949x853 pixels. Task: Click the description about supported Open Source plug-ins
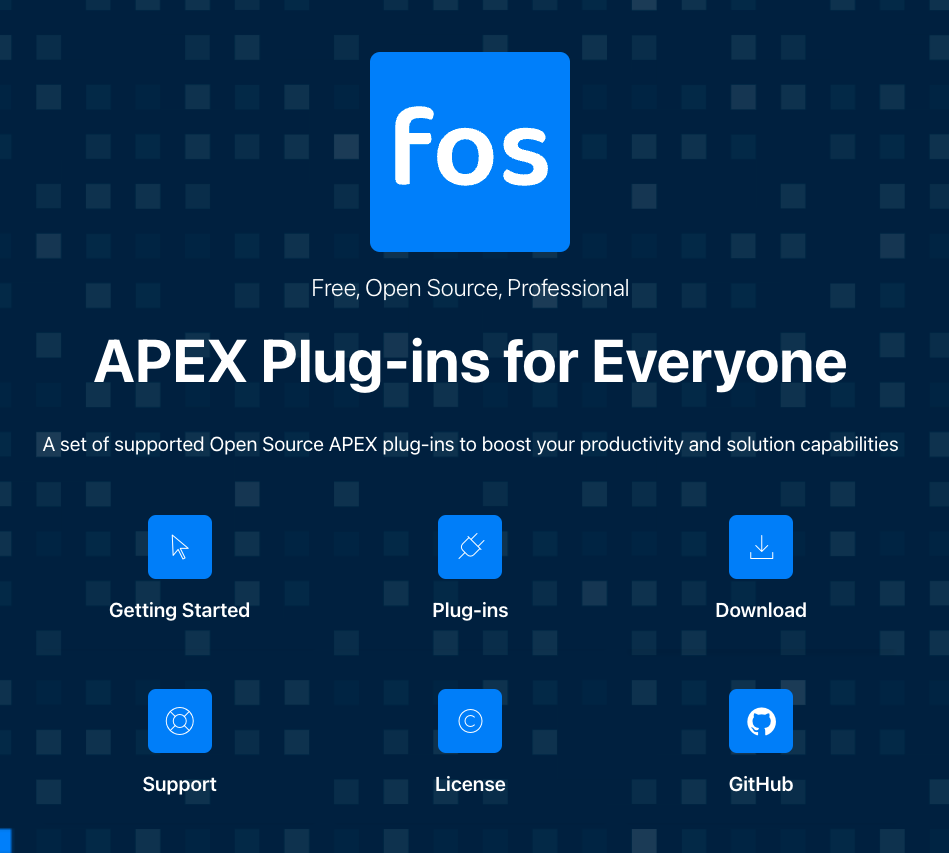[x=470, y=444]
